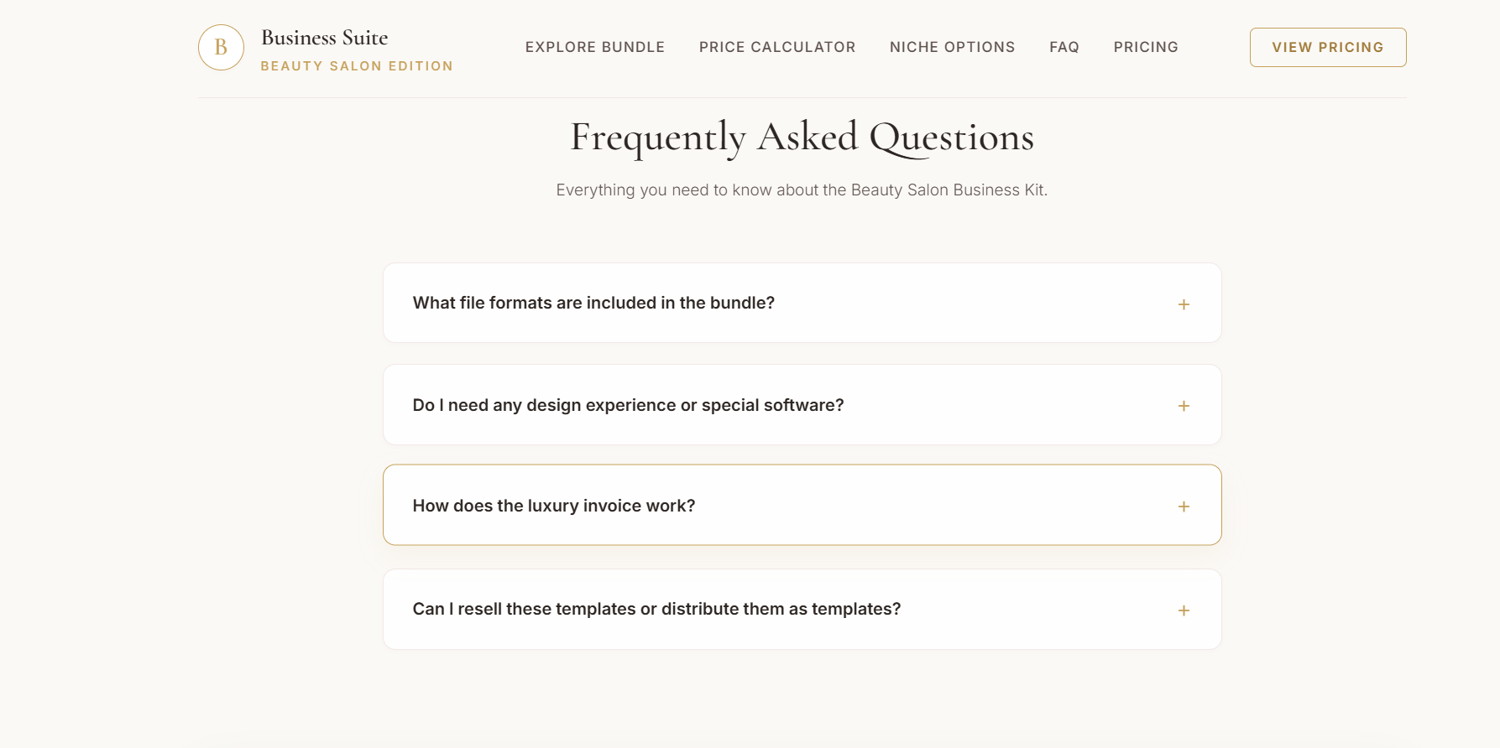Click plus icon beside file formats question
Image resolution: width=1500 pixels, height=748 pixels.
[1183, 304]
